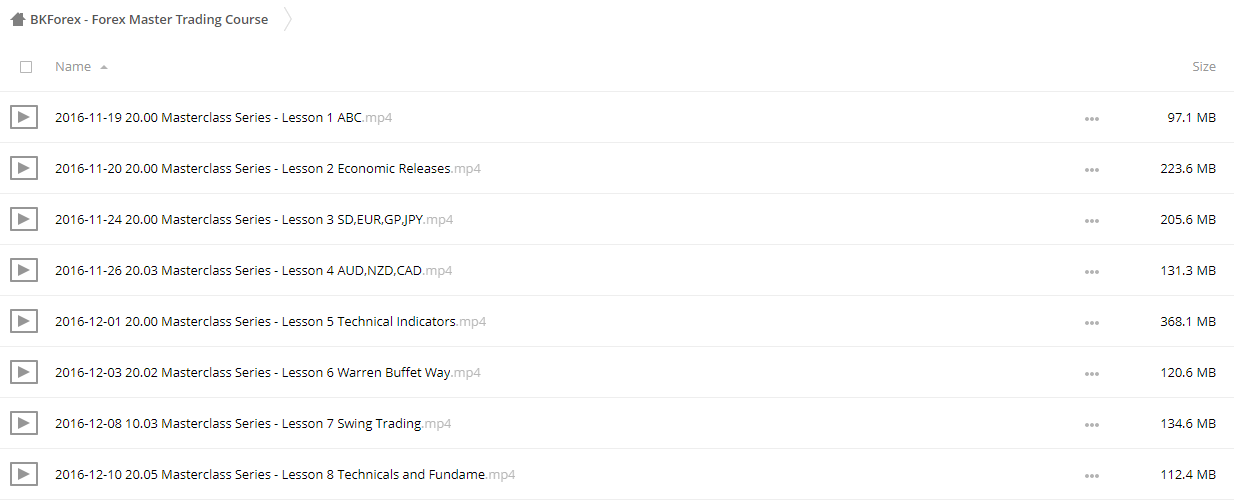
Task: Open the more options dots for Lesson 8
Action: tap(1091, 476)
